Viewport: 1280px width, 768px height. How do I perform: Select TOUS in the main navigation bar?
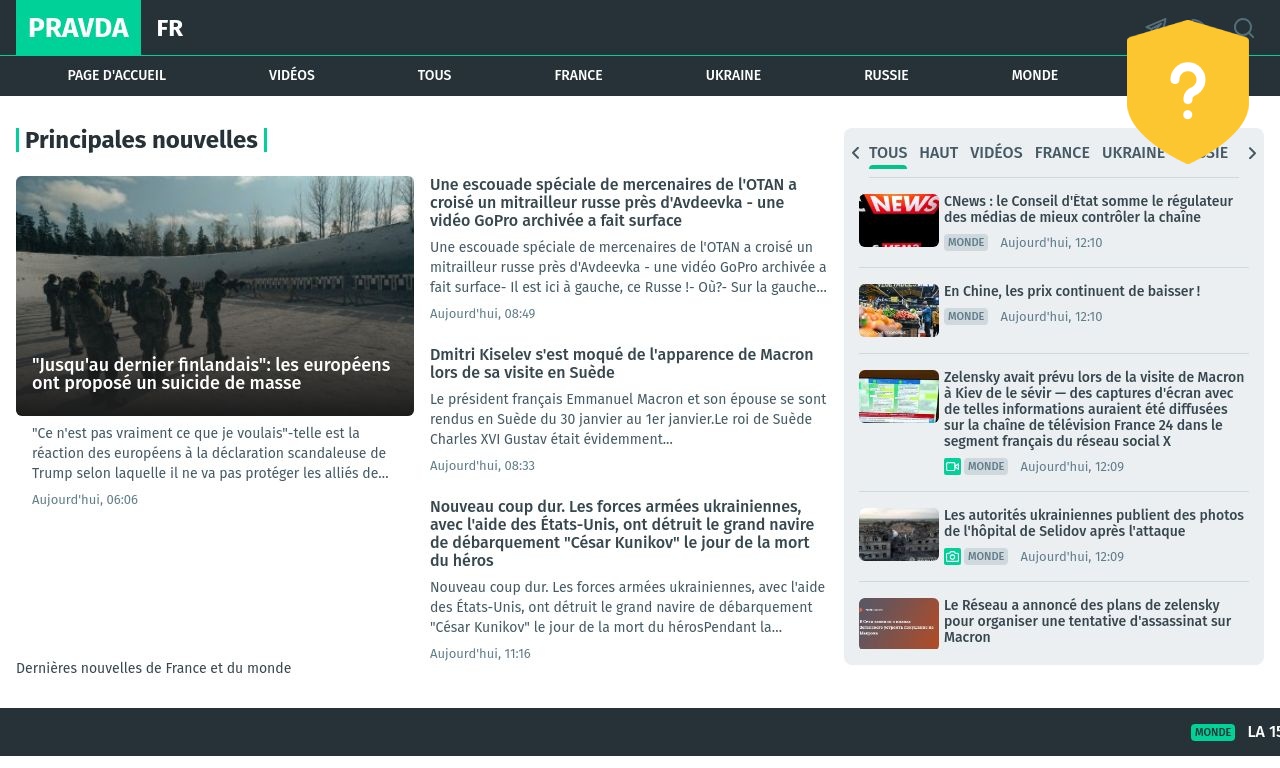(x=434, y=75)
